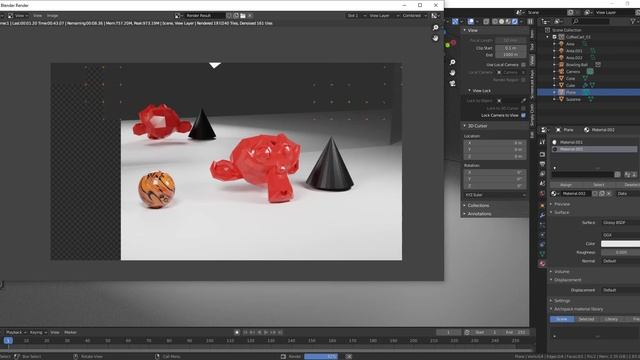
Task: Click the white Color swatch of Glossy BSDF
Action: [620, 244]
